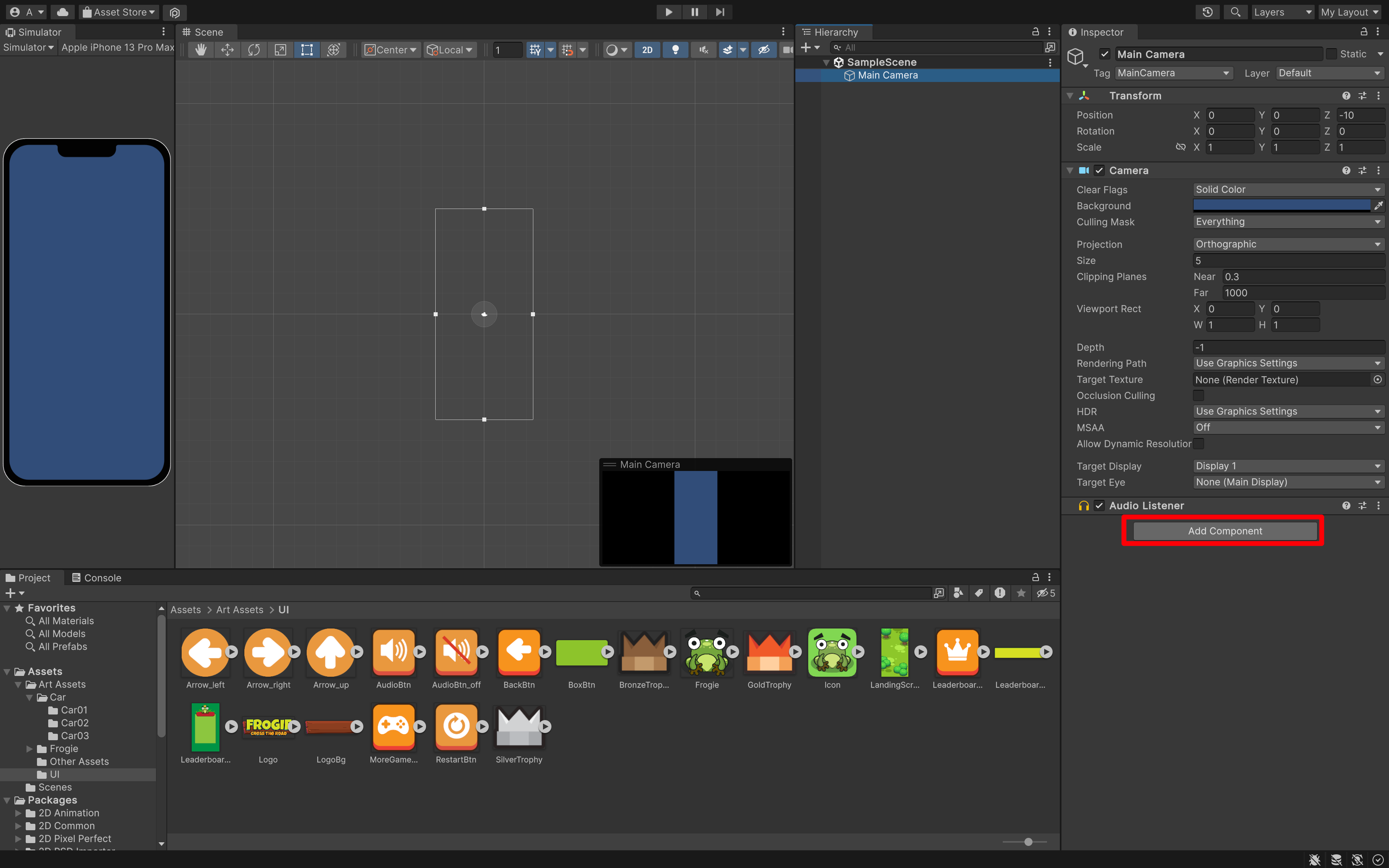Select the Rotate tool
The height and width of the screenshot is (868, 1389).
click(254, 50)
